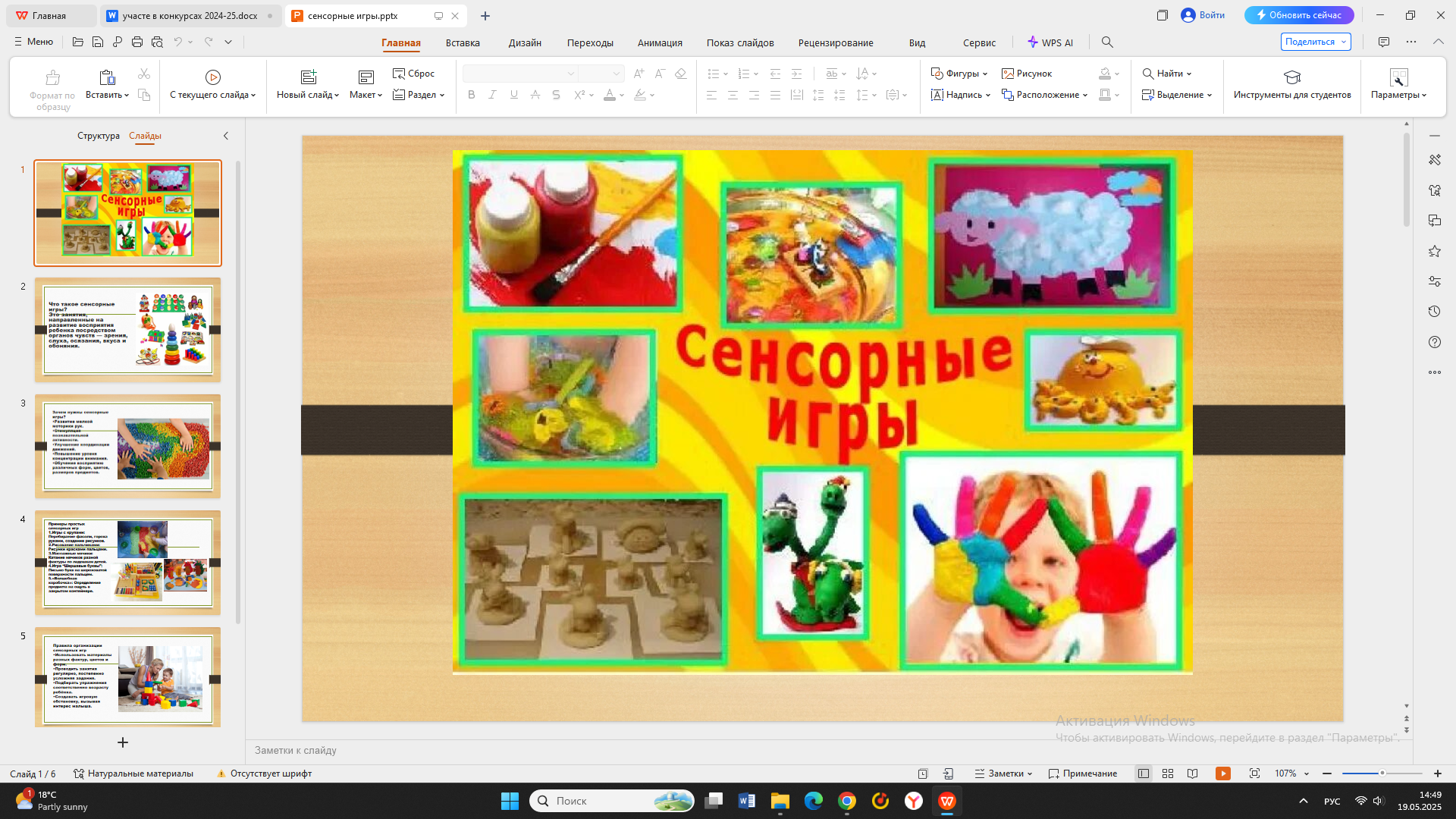The height and width of the screenshot is (819, 1456).
Task: Open the Анимация ribbon tab
Action: pos(659,42)
